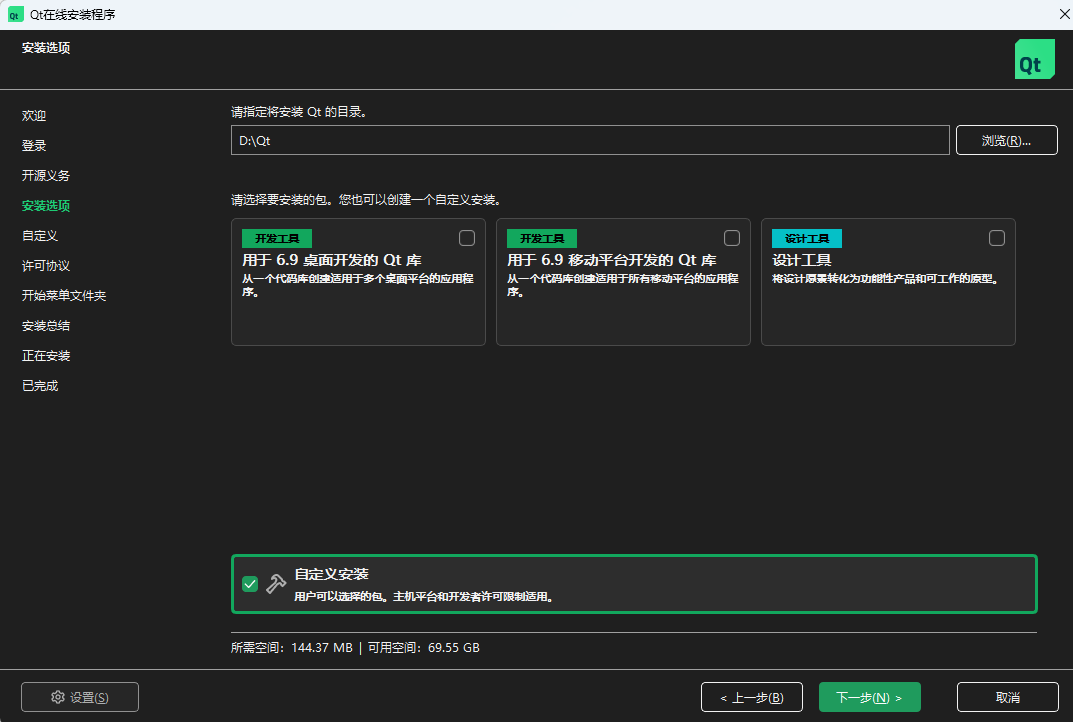Cancel the installation with 取消
The image size is (1073, 722).
pyautogui.click(x=1007, y=697)
